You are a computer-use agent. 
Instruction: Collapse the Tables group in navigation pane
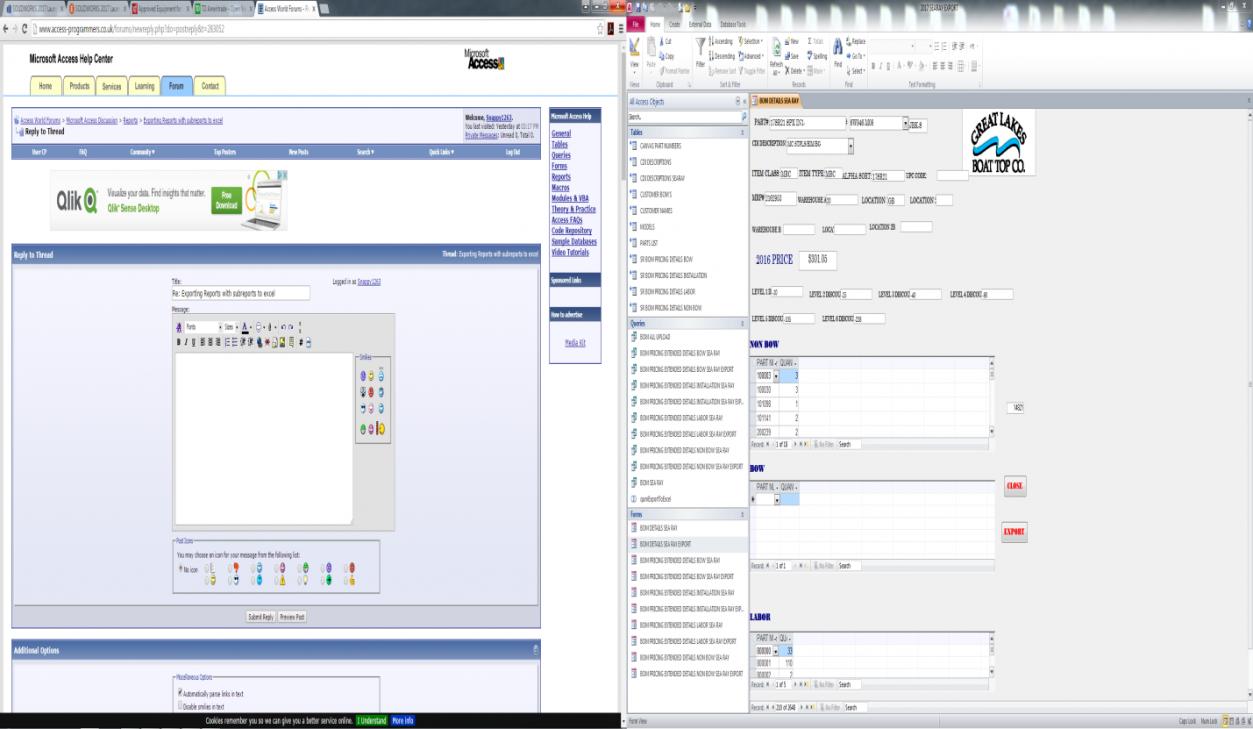click(x=742, y=132)
